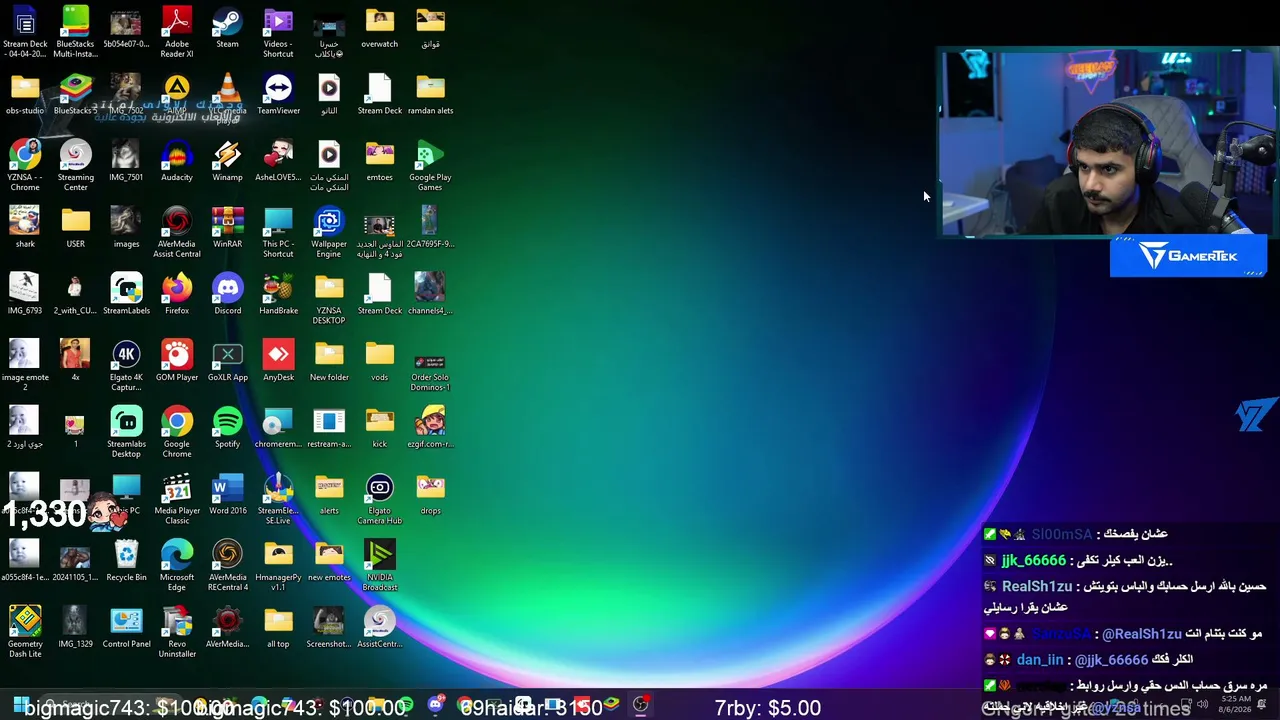Image resolution: width=1280 pixels, height=720 pixels.
Task: Open the taskbar clock and date
Action: pyautogui.click(x=1234, y=705)
